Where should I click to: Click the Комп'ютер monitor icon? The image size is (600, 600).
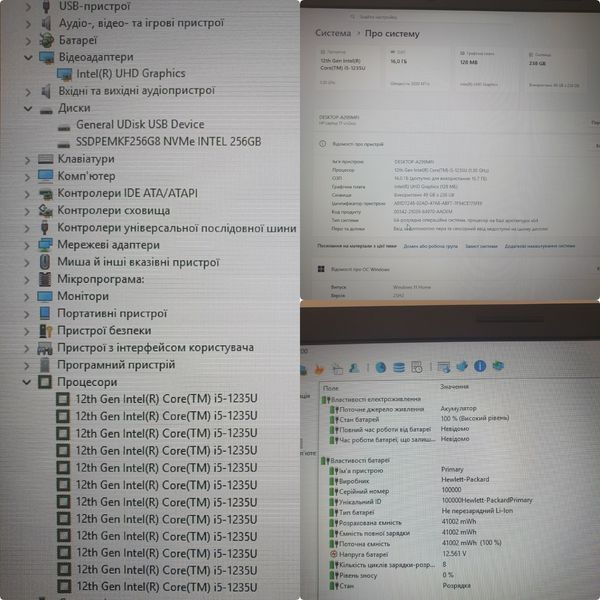46,176
